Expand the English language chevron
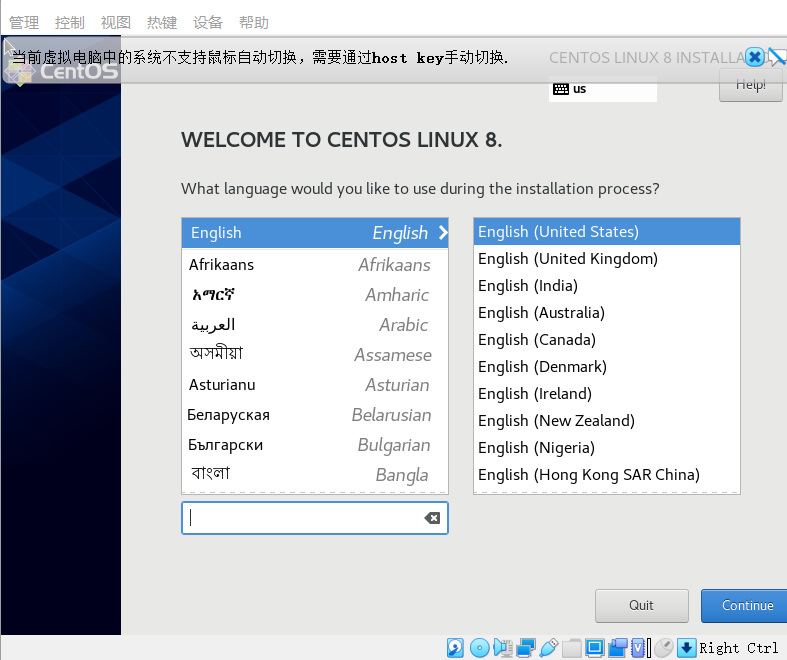The width and height of the screenshot is (787, 660). pyautogui.click(x=443, y=233)
